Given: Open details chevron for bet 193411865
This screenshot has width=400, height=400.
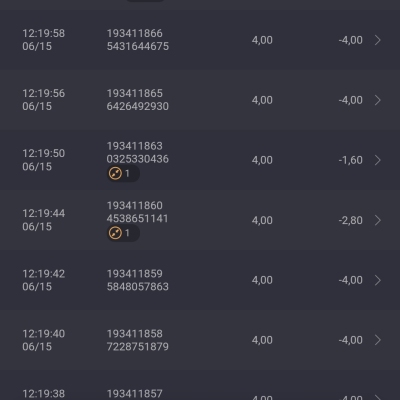Looking at the screenshot, I should pyautogui.click(x=378, y=100).
